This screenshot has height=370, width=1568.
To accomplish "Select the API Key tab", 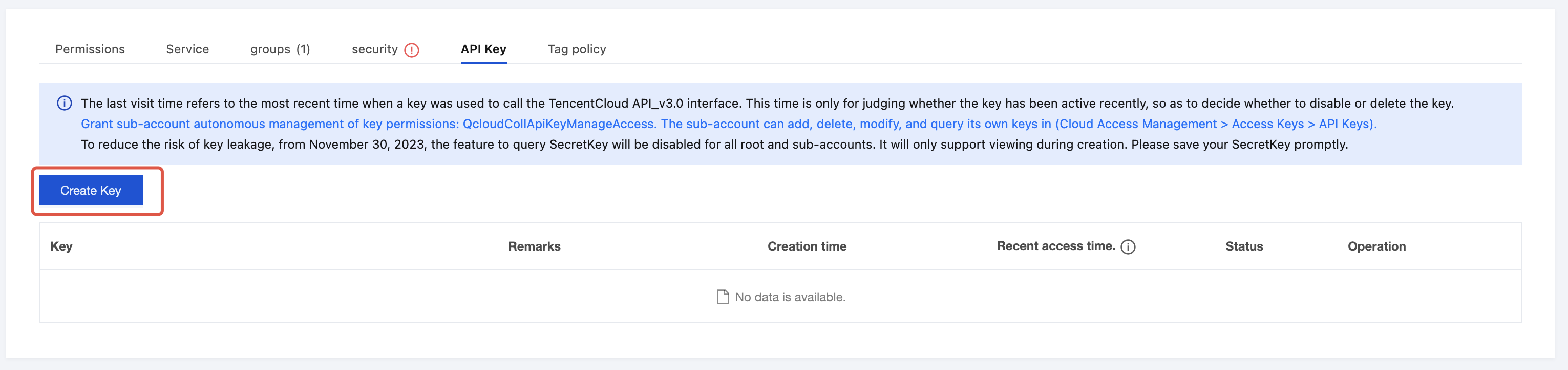I will tap(483, 49).
